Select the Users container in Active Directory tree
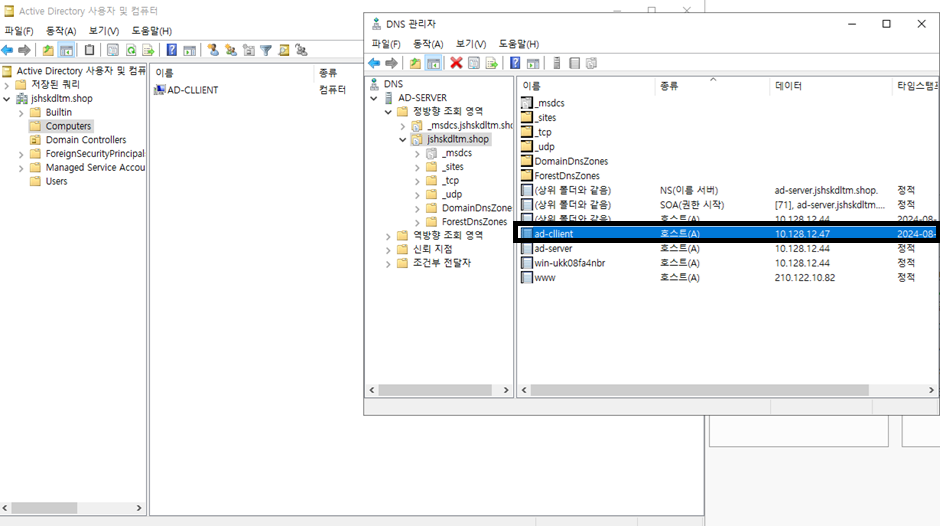 point(56,181)
